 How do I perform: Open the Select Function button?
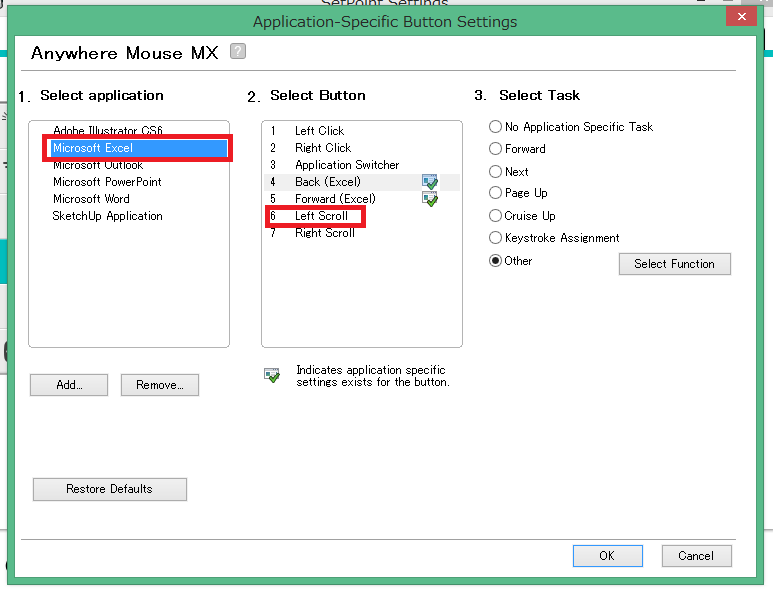tap(674, 264)
